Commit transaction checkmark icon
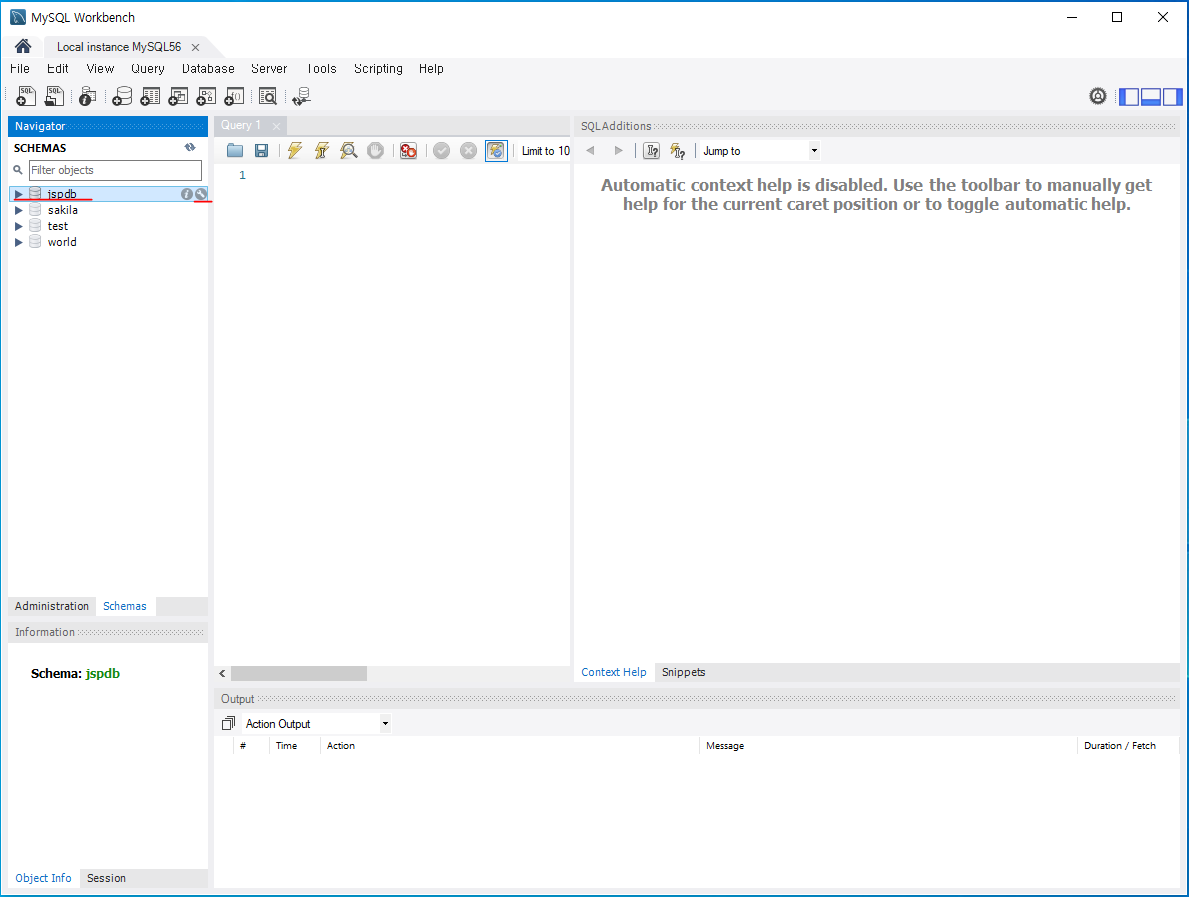The width and height of the screenshot is (1189, 897). click(x=441, y=151)
